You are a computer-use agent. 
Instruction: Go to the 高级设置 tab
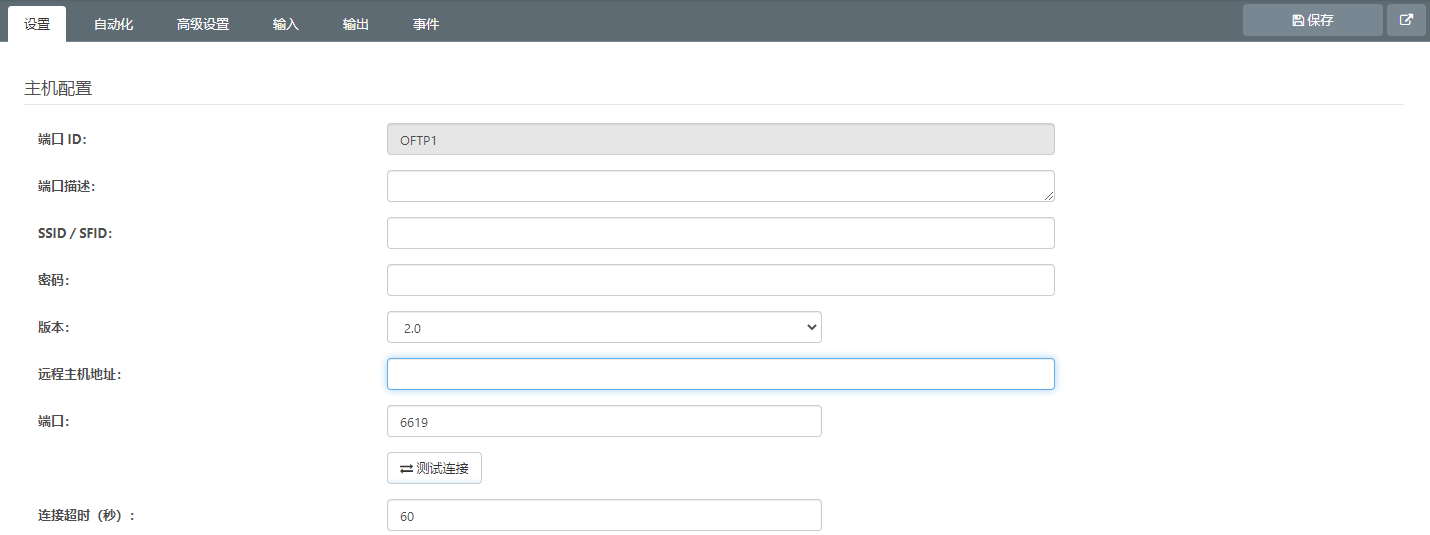click(x=203, y=24)
